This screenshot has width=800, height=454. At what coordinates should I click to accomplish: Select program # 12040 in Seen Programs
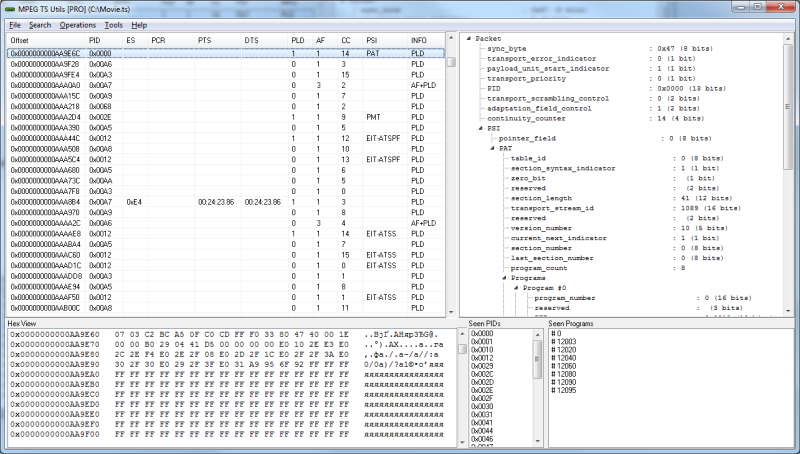click(x=563, y=358)
